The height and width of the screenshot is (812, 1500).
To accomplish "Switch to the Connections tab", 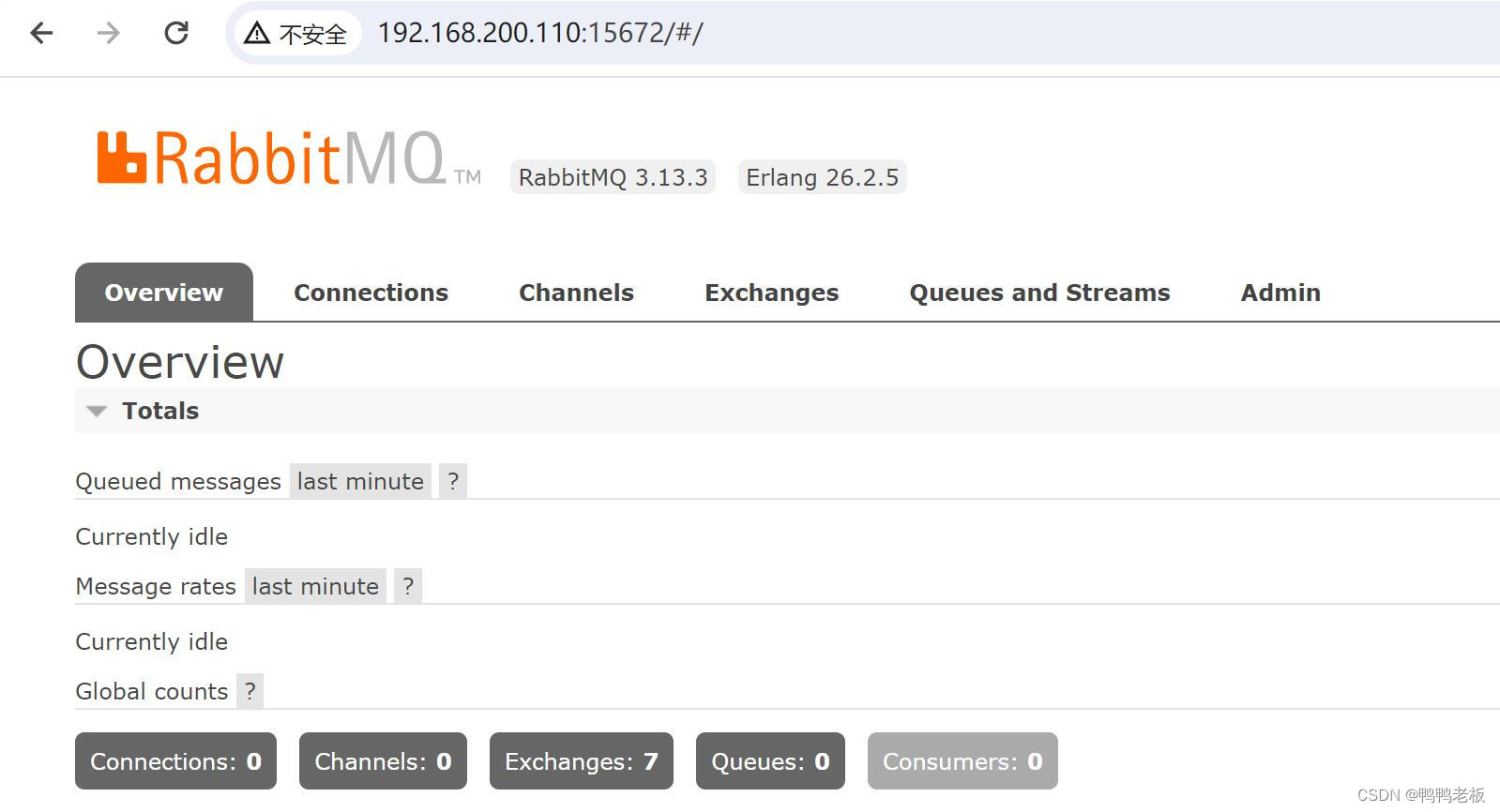I will (x=371, y=293).
